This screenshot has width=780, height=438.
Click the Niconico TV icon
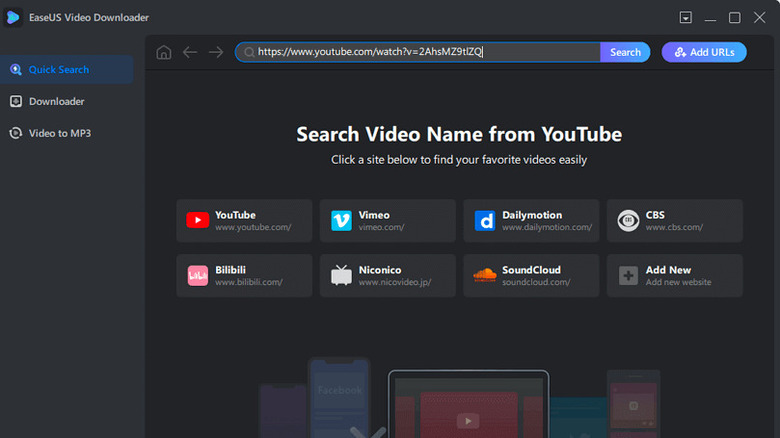(x=341, y=275)
